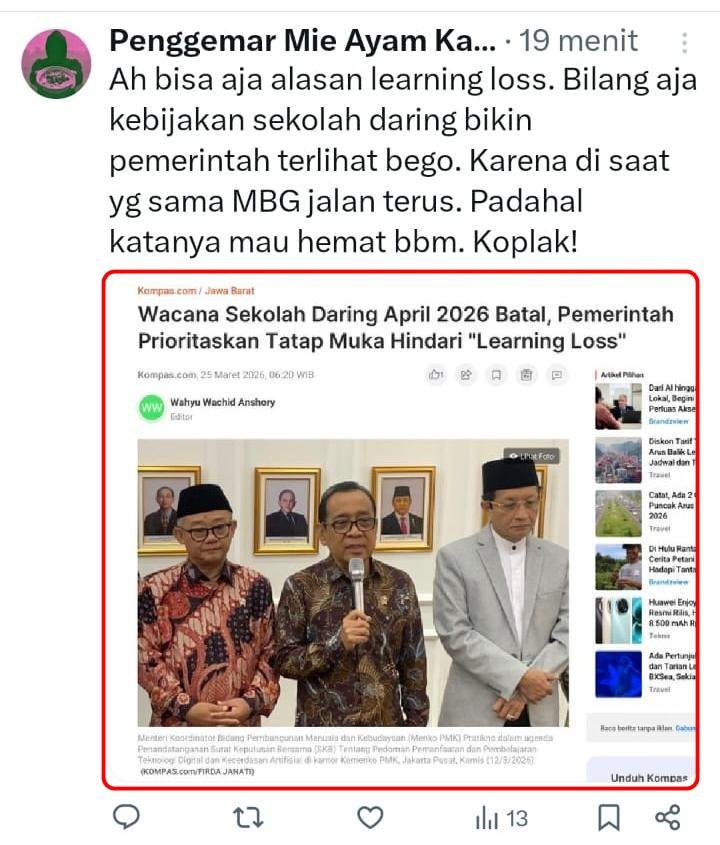The image size is (720, 845).
Task: Open the Huawei Enjoy article thumbnail
Action: [618, 620]
